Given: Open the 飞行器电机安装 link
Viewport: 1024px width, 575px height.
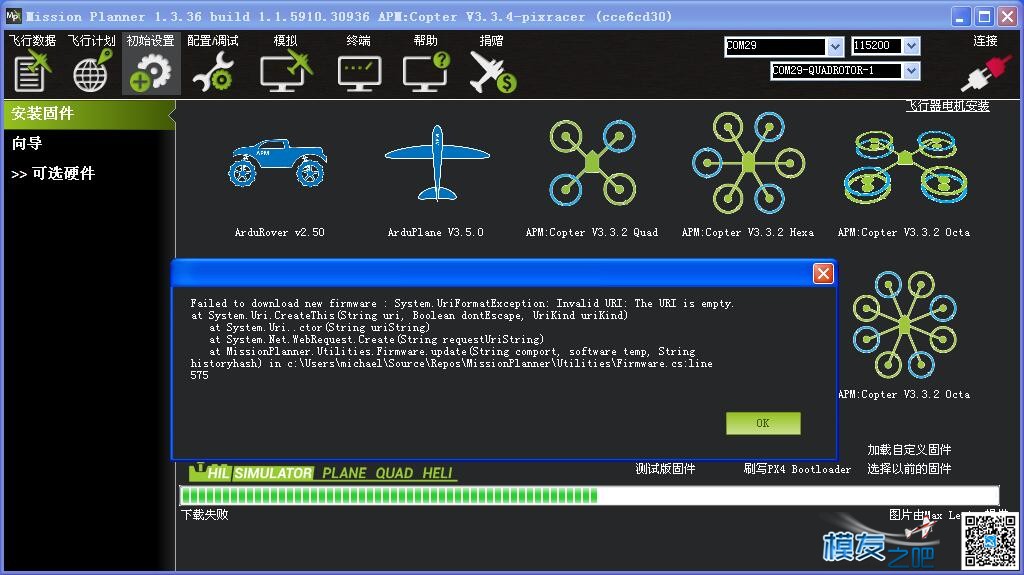Looking at the screenshot, I should click(x=948, y=106).
